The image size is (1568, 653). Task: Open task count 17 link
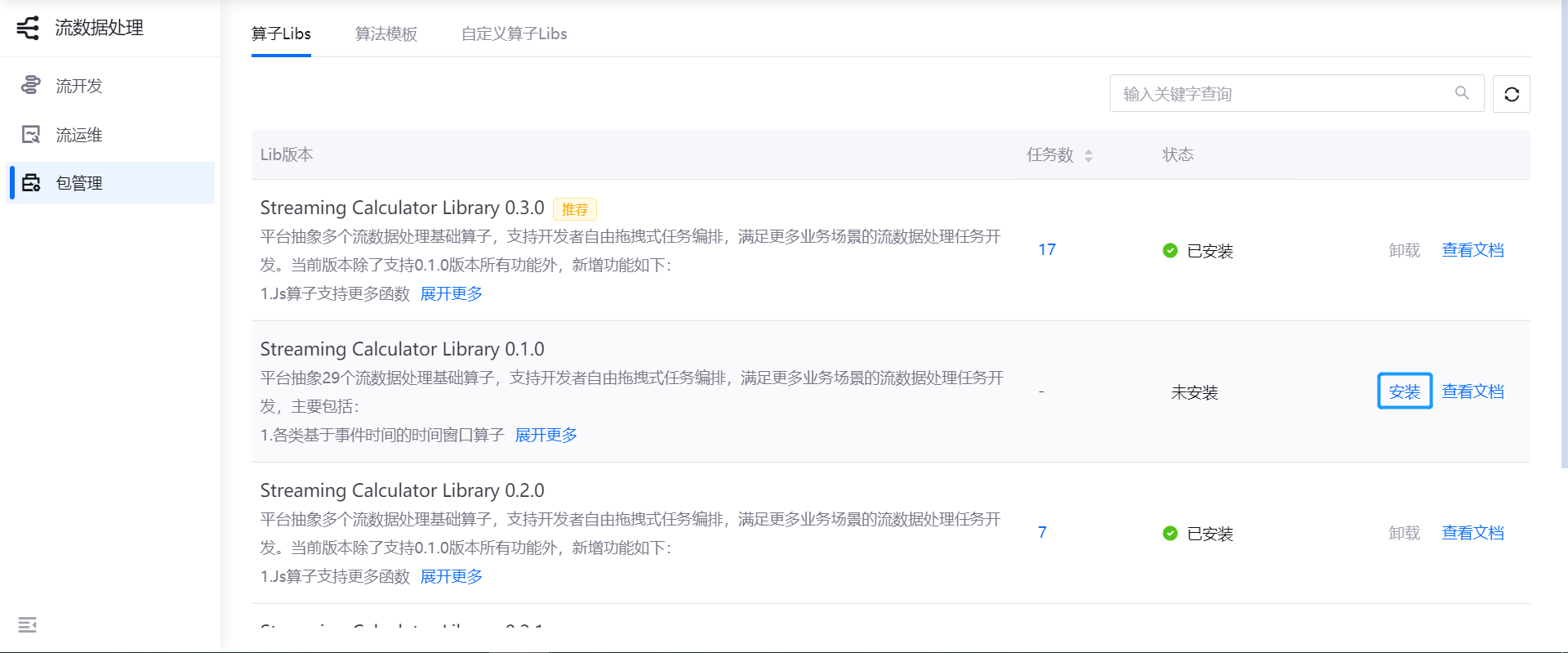pos(1047,249)
